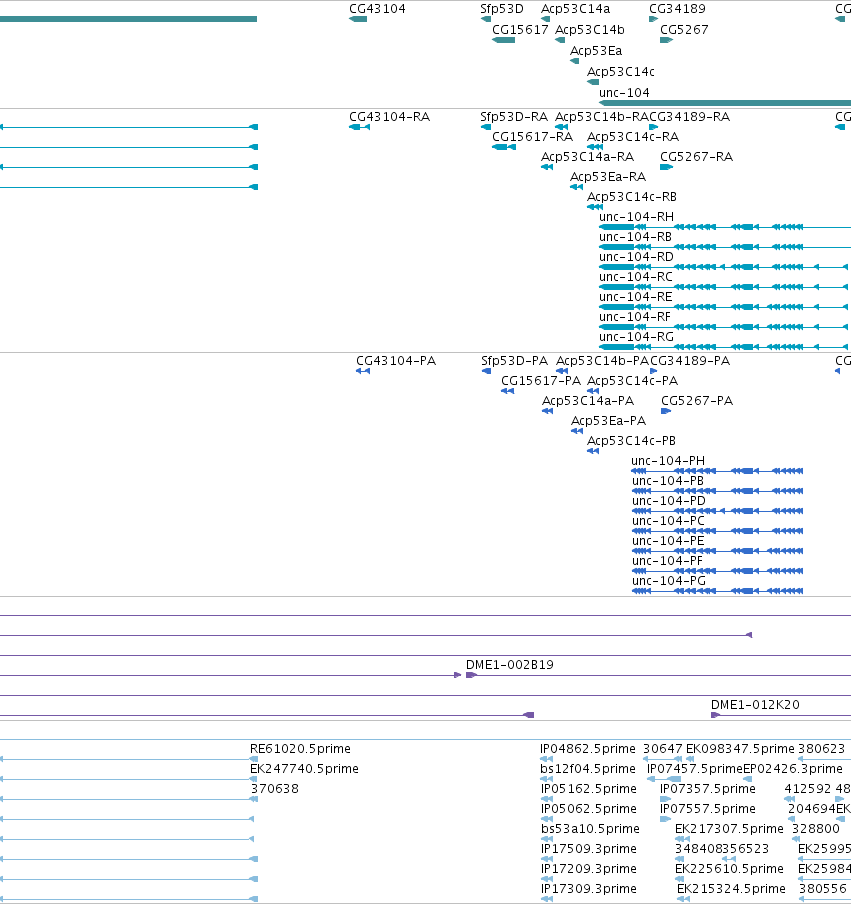851x904 pixels.
Task: Click cDNA label EK098347.5prime
Action: (x=740, y=748)
